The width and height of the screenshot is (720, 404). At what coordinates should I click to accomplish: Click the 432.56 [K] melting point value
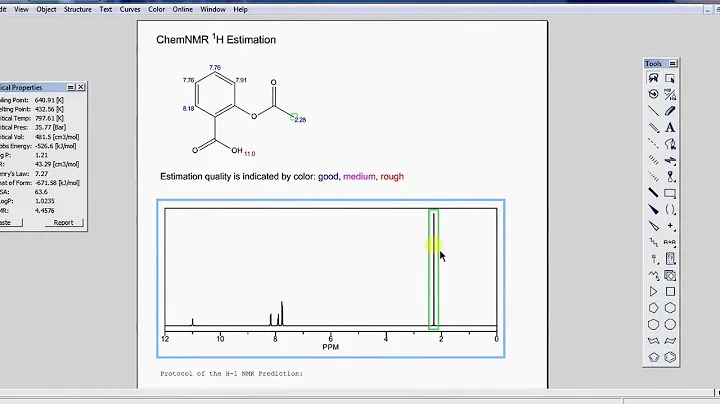click(49, 109)
